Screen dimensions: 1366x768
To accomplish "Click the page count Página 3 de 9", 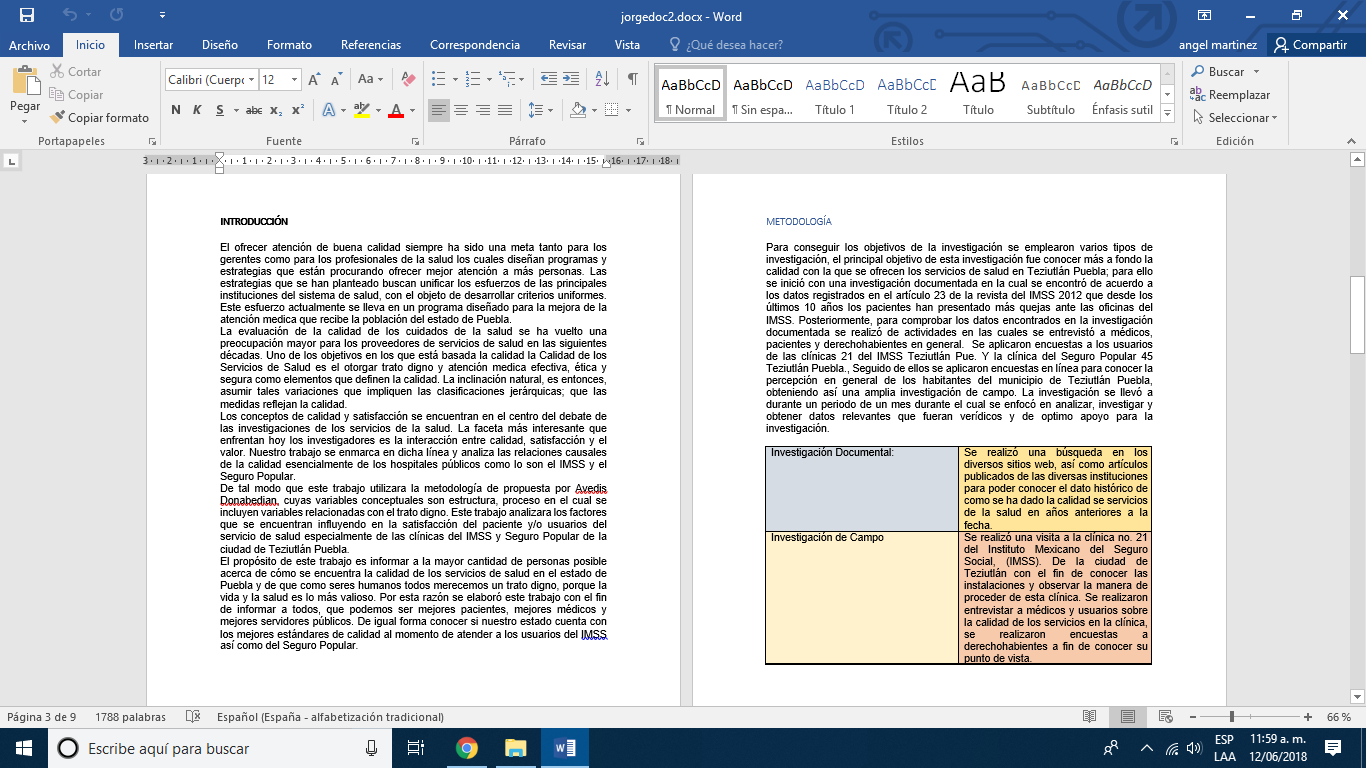I will point(42,717).
